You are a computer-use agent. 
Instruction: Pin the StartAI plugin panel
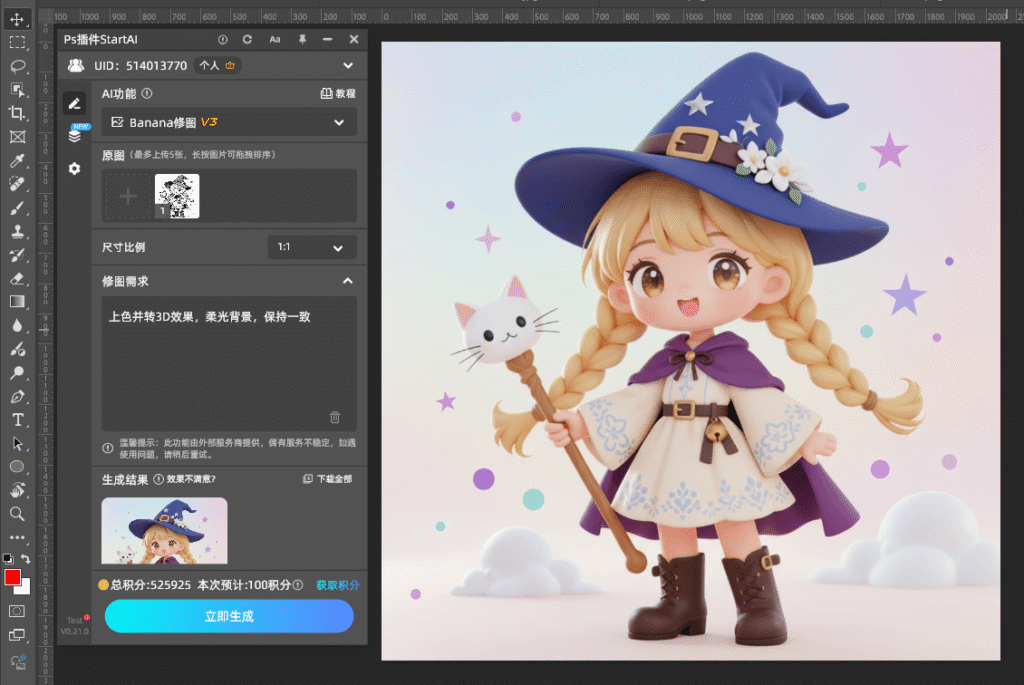click(x=302, y=39)
